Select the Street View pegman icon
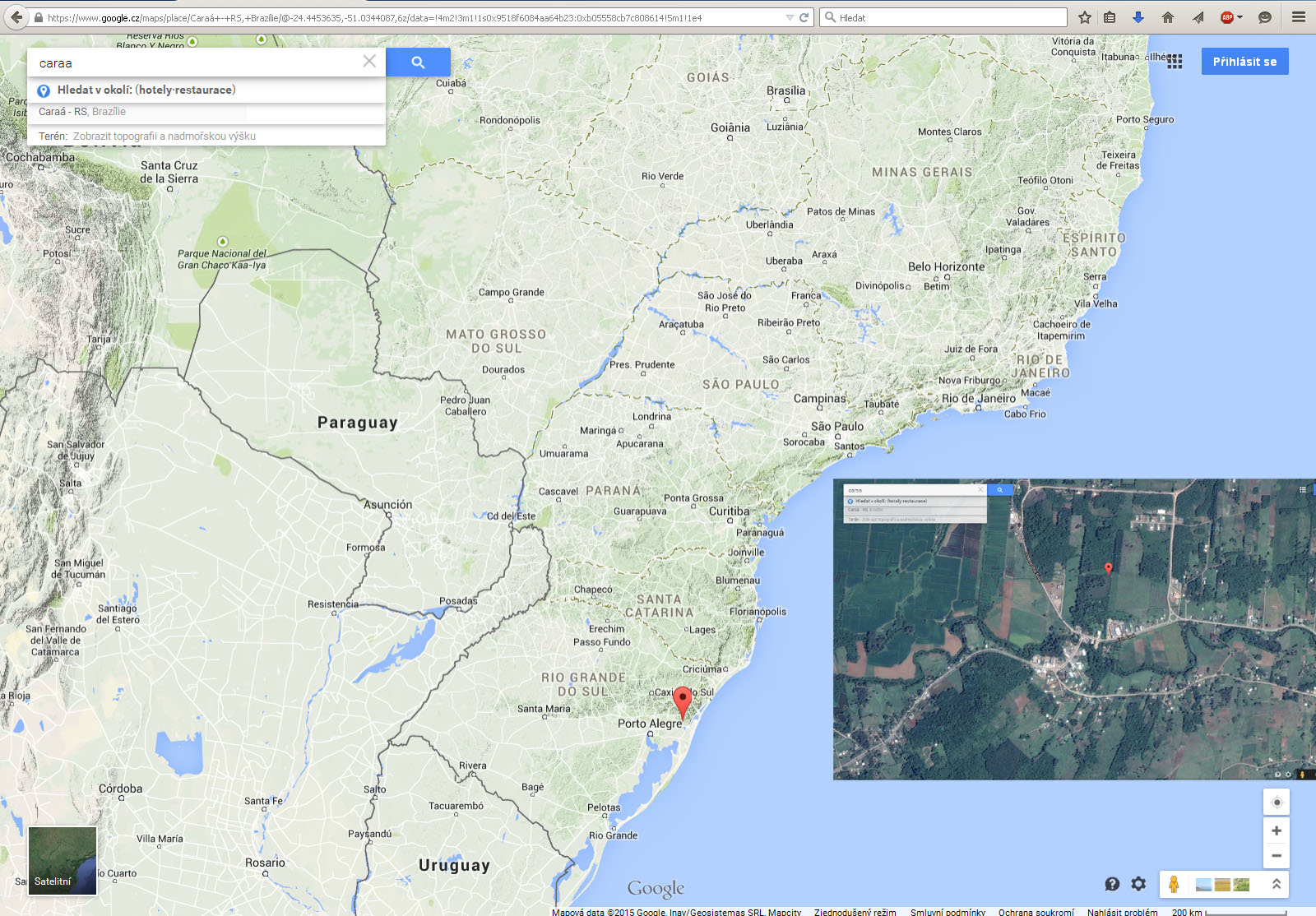Image resolution: width=1316 pixels, height=916 pixels. tap(1174, 885)
